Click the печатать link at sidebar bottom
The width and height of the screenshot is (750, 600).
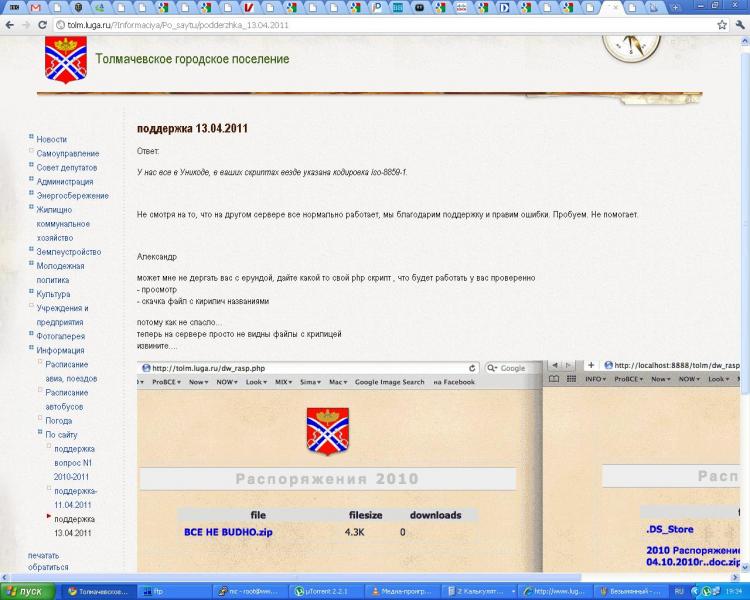click(x=43, y=554)
